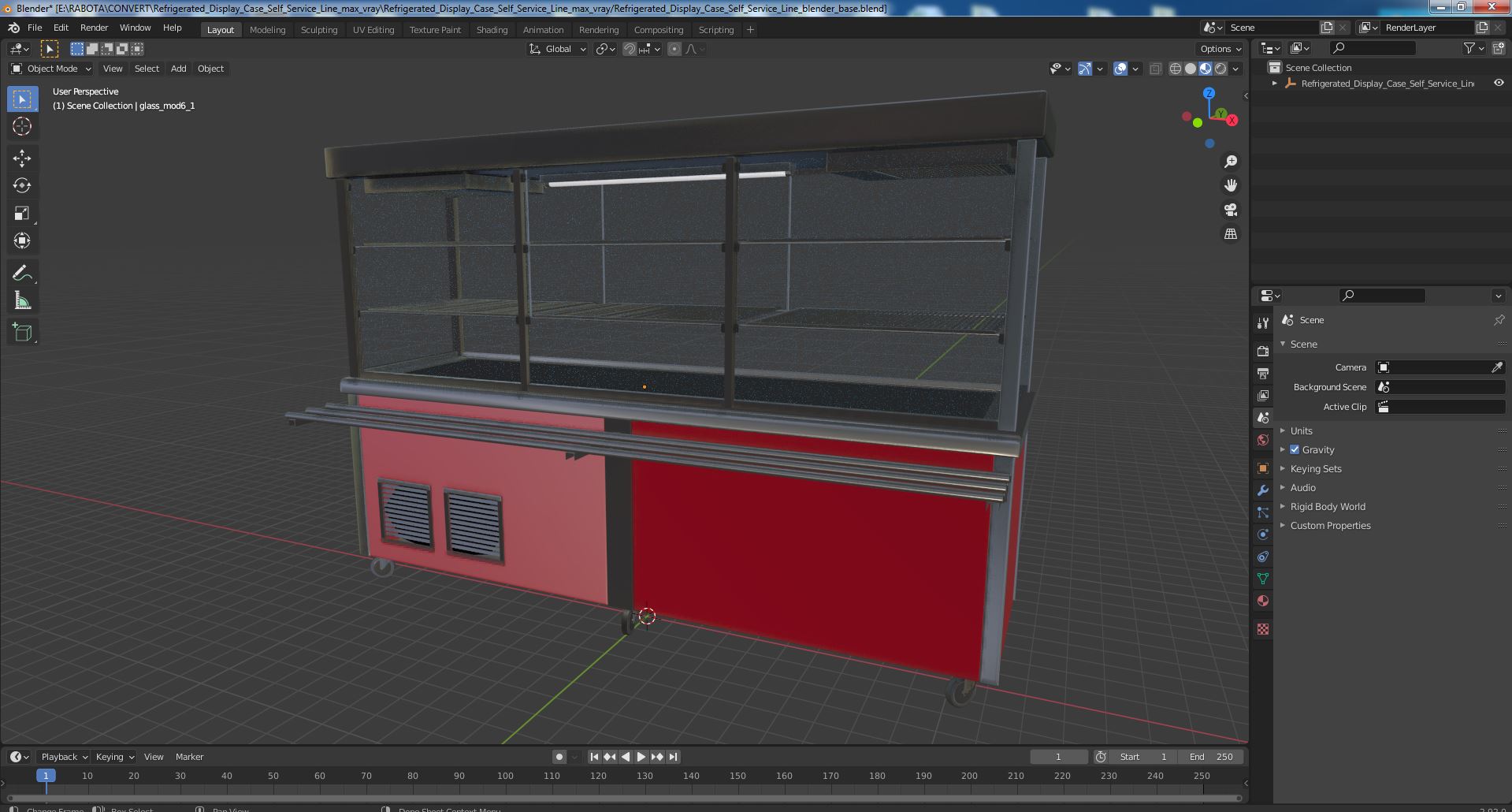Click current frame number field

[1058, 757]
